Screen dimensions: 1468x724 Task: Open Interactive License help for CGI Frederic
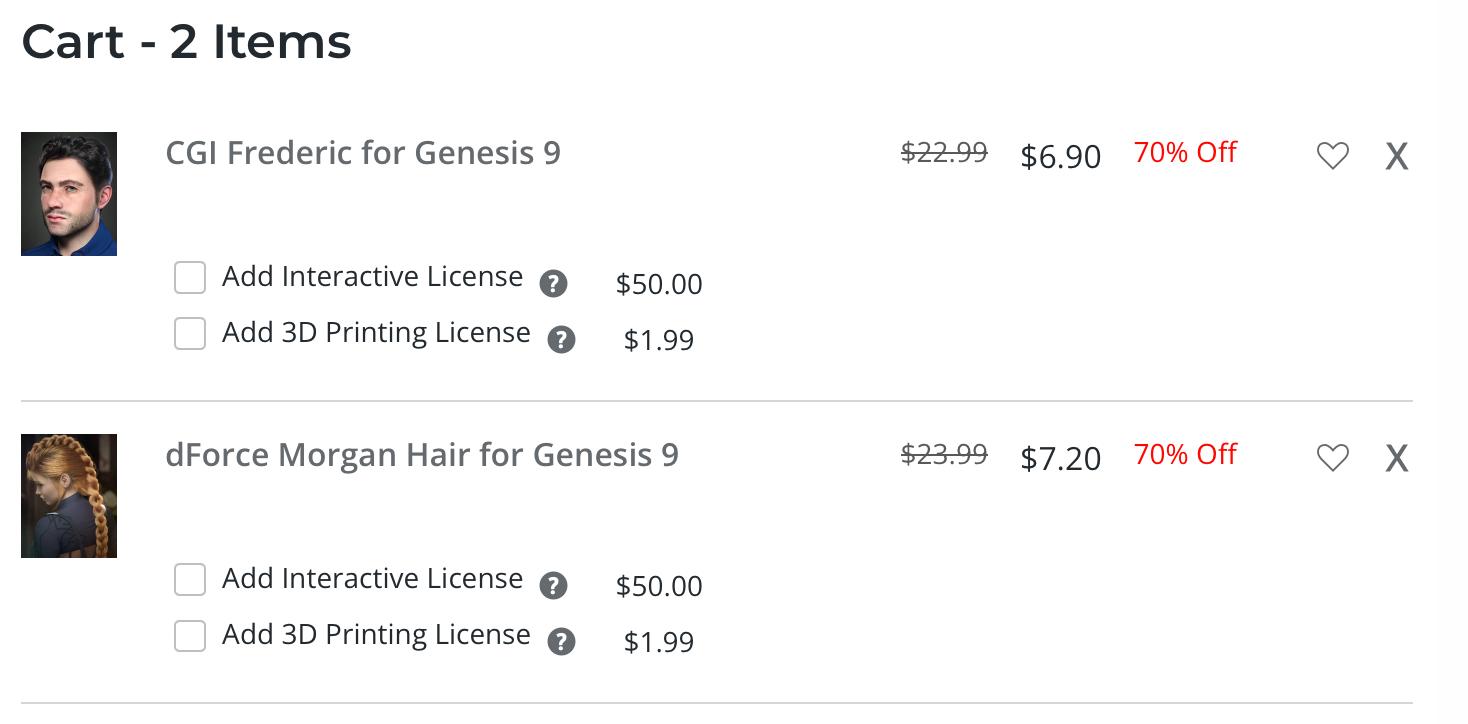click(x=553, y=284)
